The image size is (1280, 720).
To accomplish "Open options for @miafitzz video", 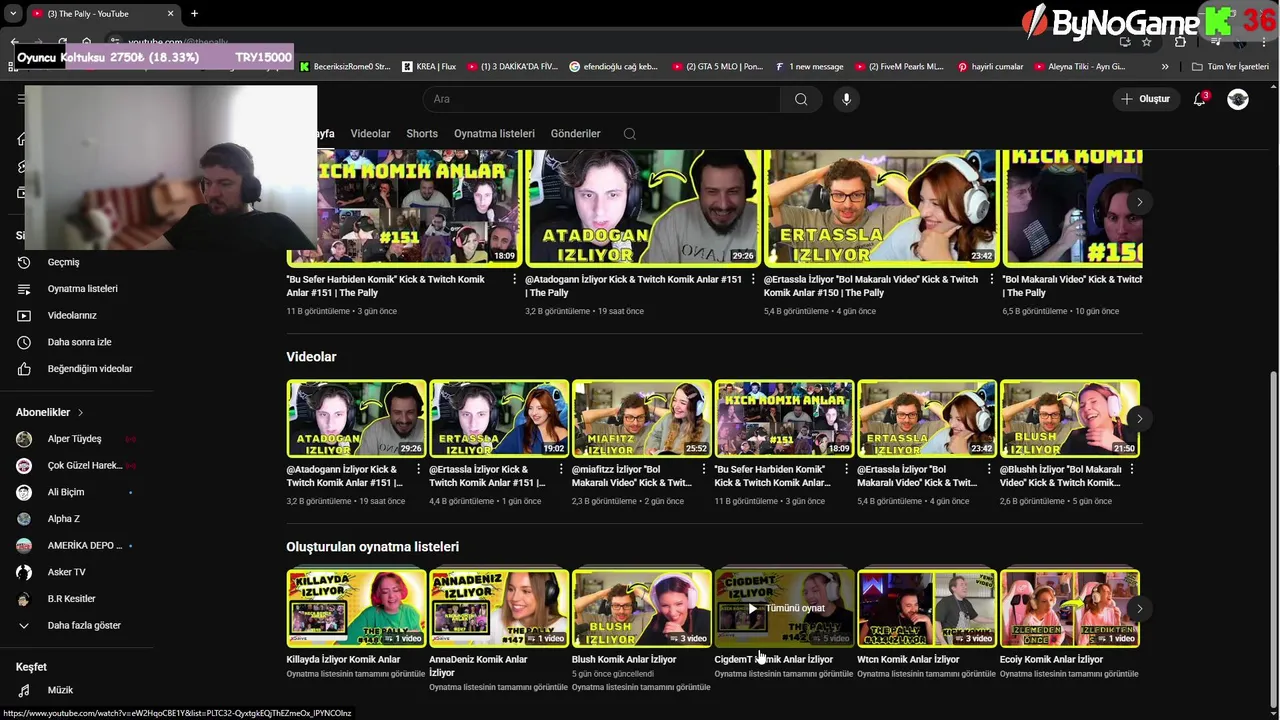I will 703,470.
